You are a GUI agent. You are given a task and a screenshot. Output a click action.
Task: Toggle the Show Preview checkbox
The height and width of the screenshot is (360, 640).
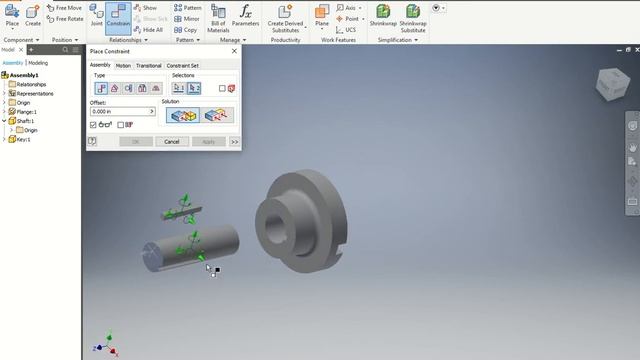pyautogui.click(x=93, y=124)
